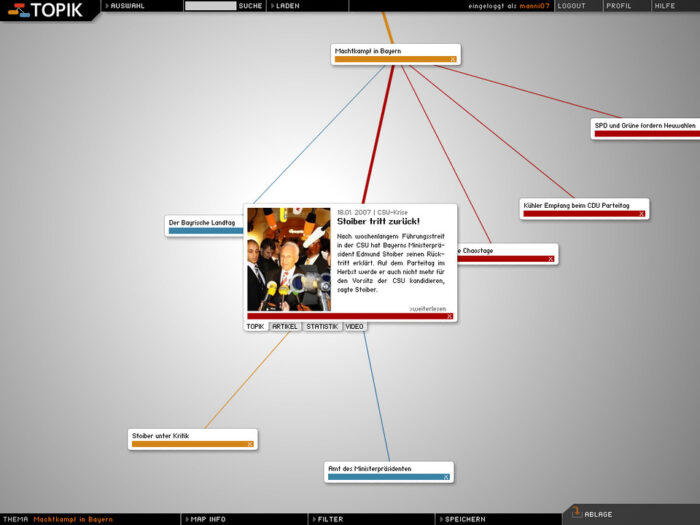Close the 'Stoiber unter Kritik' node

pos(250,444)
